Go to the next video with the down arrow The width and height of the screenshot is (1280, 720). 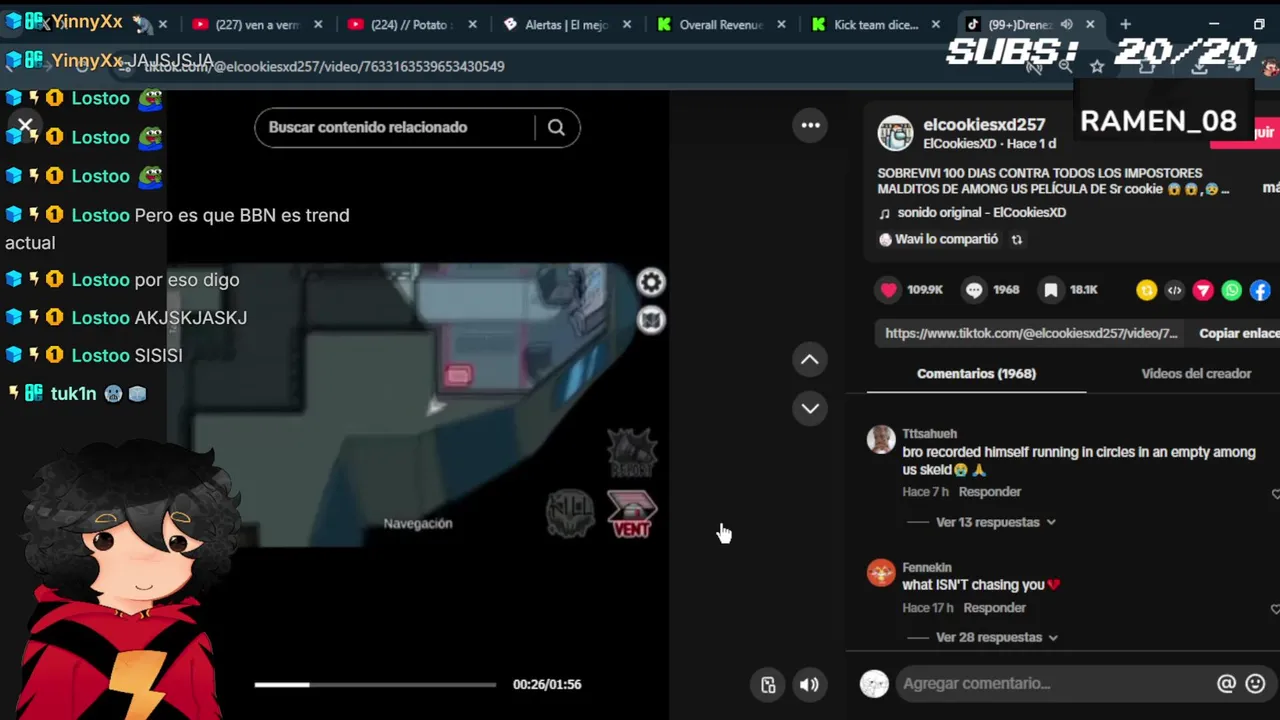tap(810, 408)
